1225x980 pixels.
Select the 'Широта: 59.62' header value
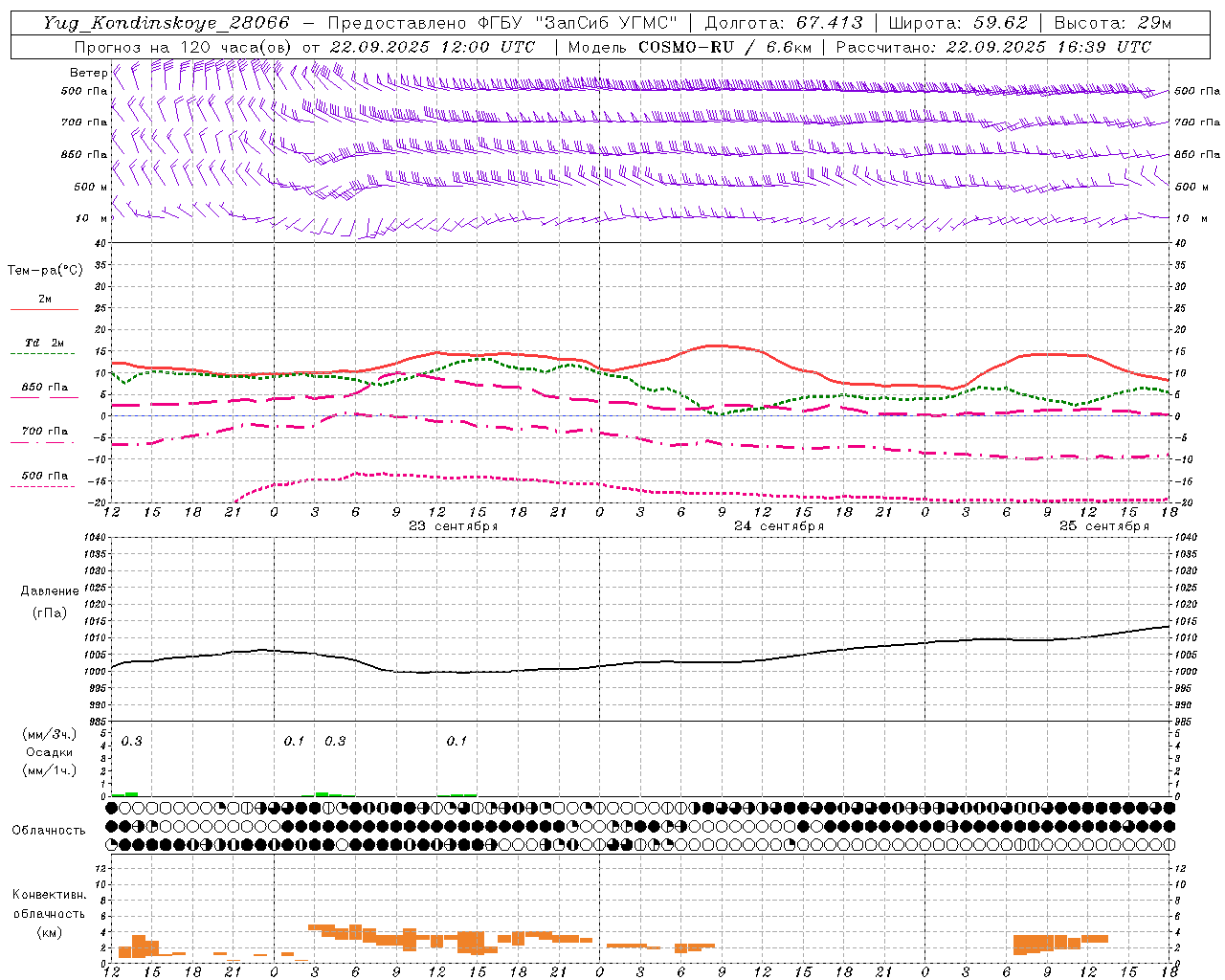tap(958, 23)
